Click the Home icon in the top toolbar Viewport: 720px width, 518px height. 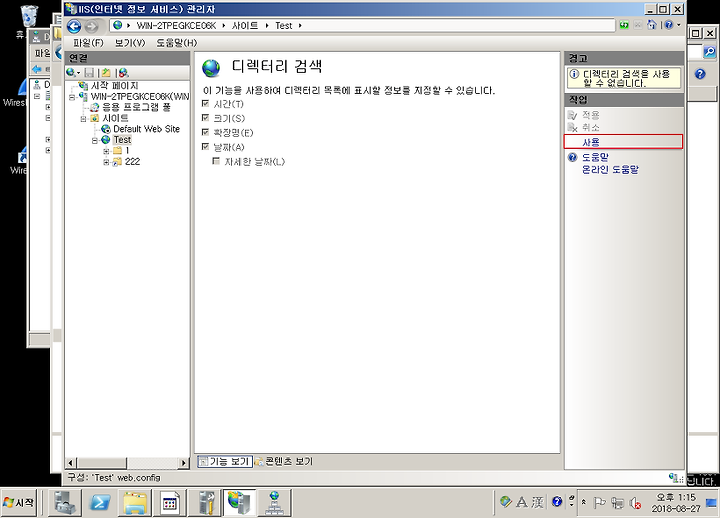click(x=651, y=25)
